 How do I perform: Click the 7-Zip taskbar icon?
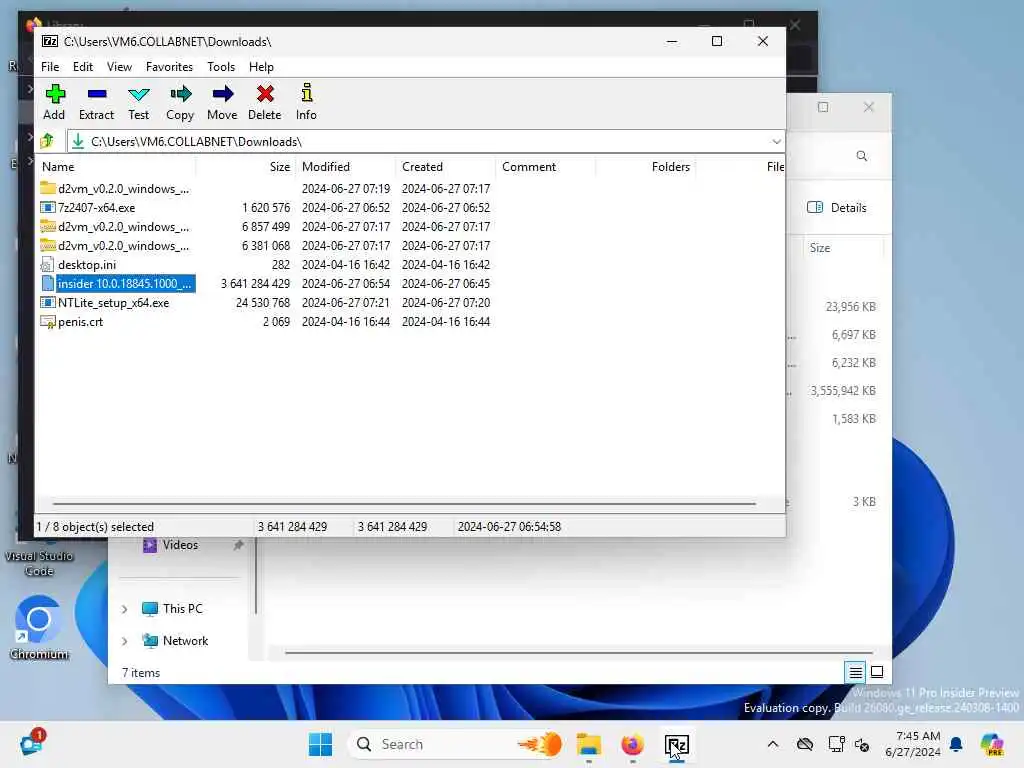(x=677, y=744)
